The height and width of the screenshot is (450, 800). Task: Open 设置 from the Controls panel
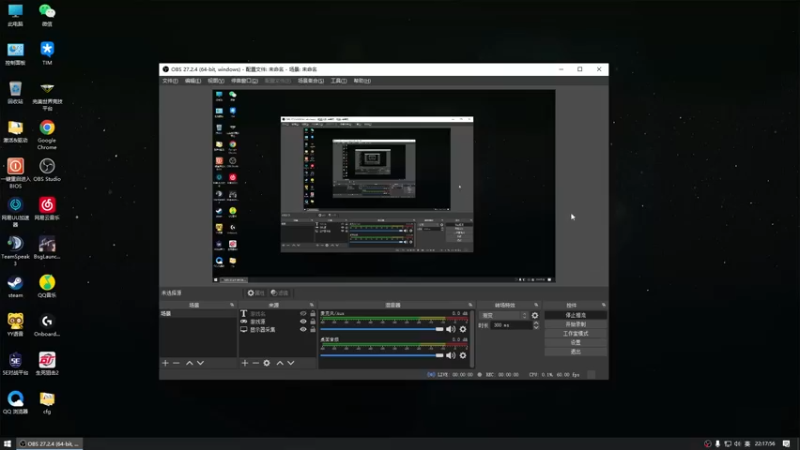pos(576,342)
